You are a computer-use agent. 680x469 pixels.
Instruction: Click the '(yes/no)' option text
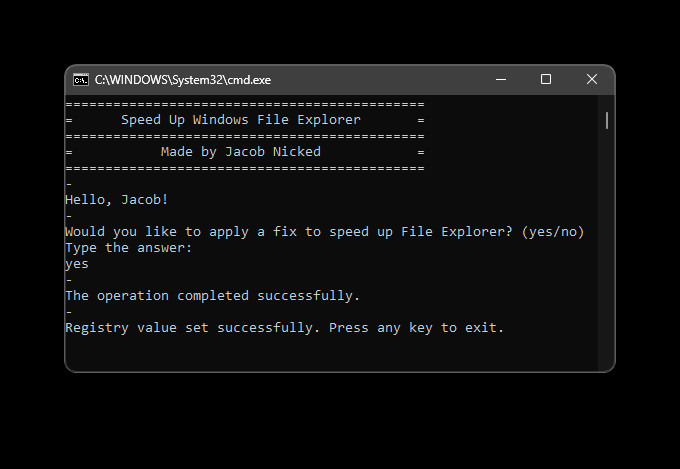pyautogui.click(x=553, y=232)
